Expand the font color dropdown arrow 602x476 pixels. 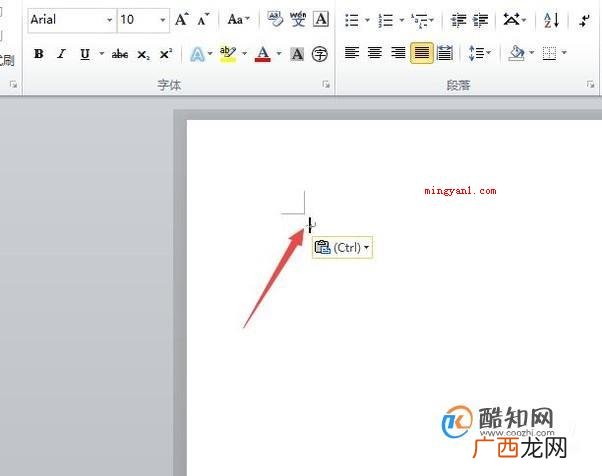(x=279, y=53)
